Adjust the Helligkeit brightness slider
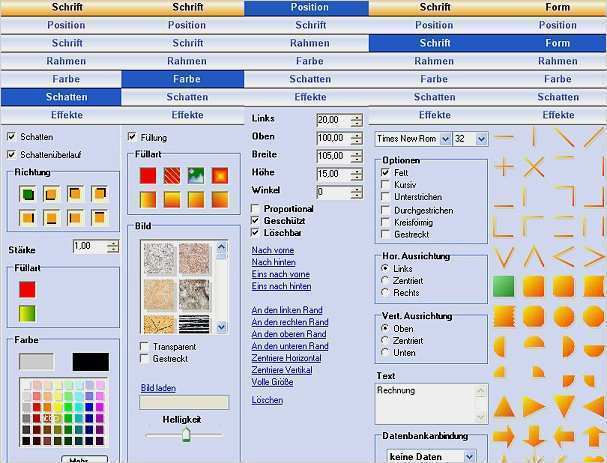This screenshot has width=607, height=463. click(x=186, y=435)
